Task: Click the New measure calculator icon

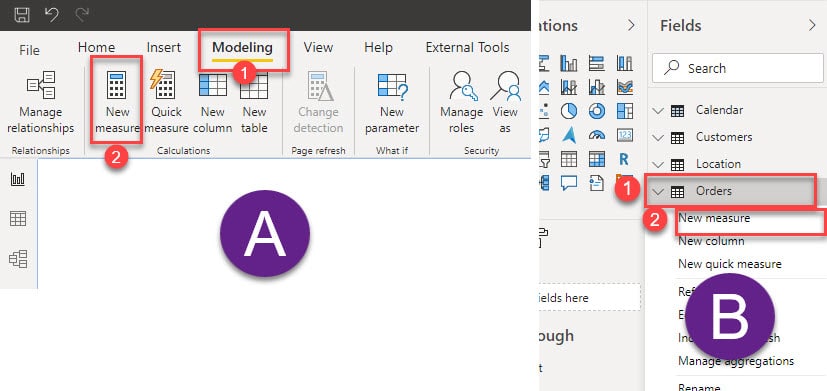Action: coord(116,85)
